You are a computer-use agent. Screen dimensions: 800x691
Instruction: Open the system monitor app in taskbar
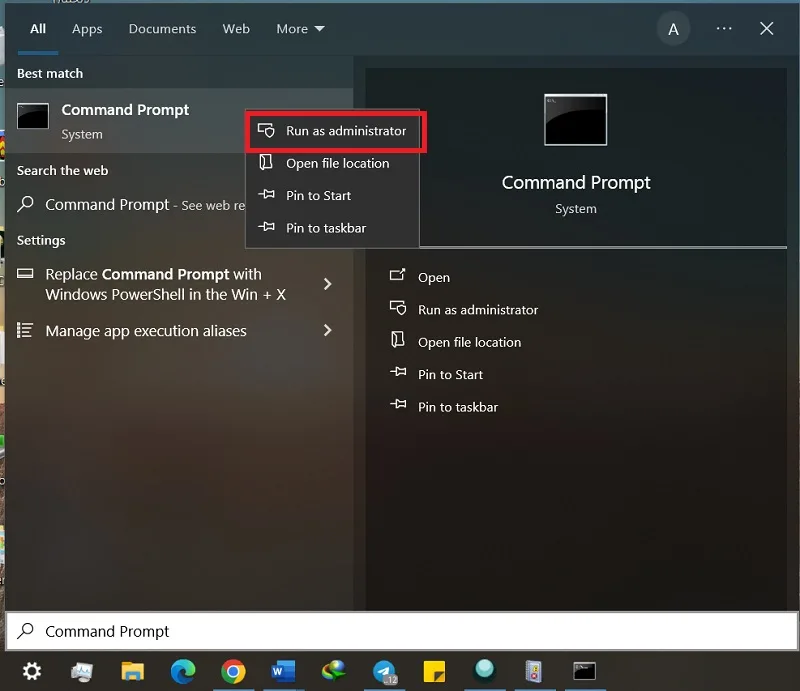point(82,672)
